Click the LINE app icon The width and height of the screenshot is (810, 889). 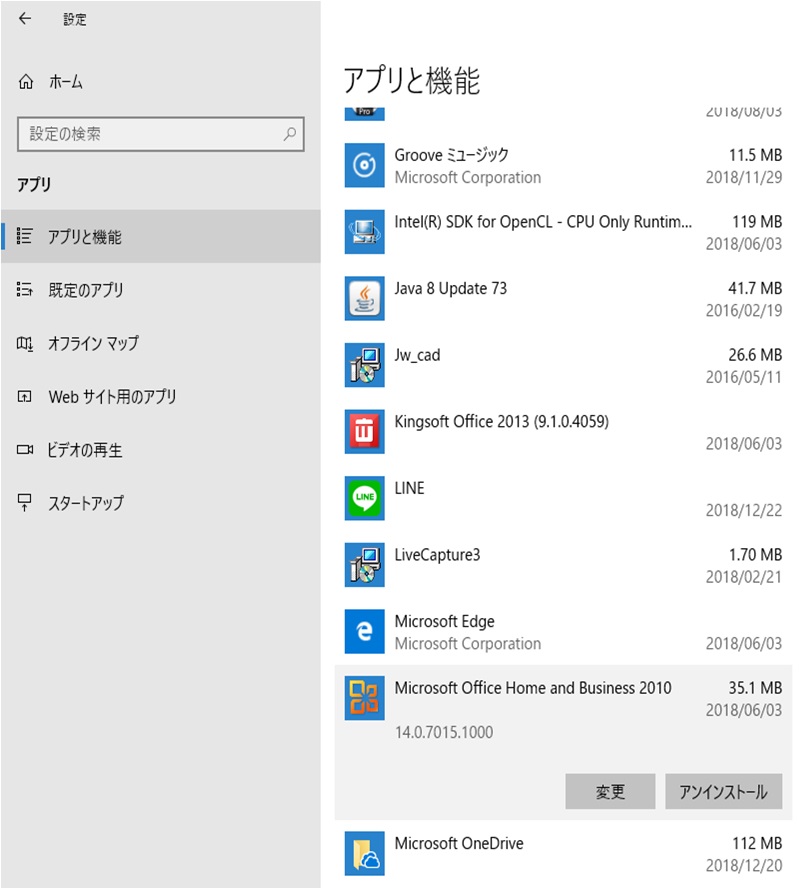tap(364, 498)
